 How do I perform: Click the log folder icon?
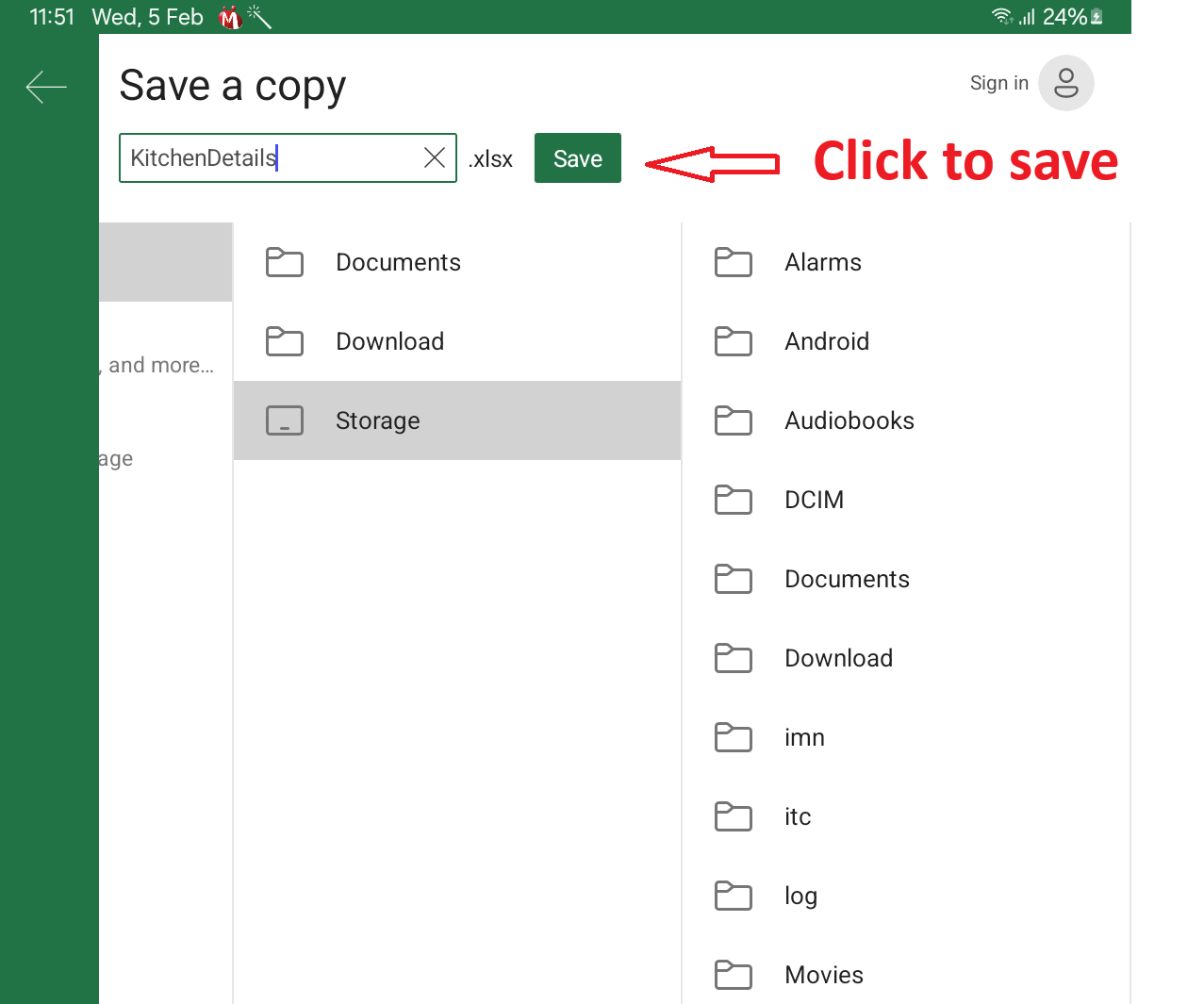click(734, 896)
